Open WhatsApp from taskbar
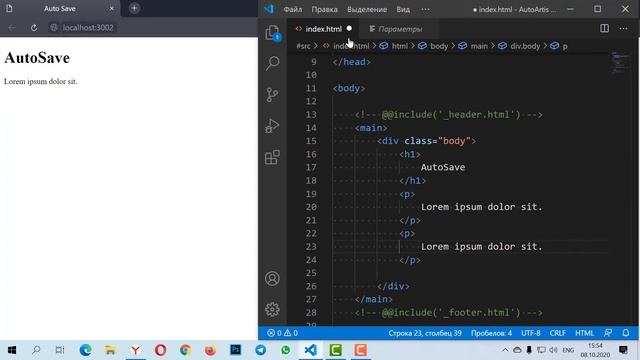 (x=285, y=350)
